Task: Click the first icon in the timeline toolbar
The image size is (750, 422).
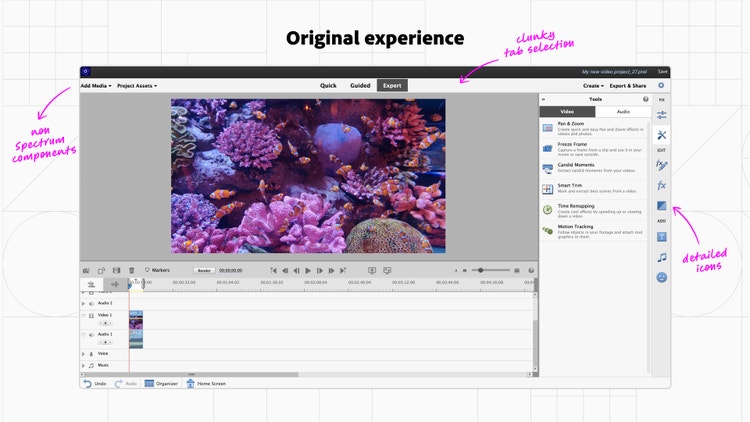Action: 86,270
